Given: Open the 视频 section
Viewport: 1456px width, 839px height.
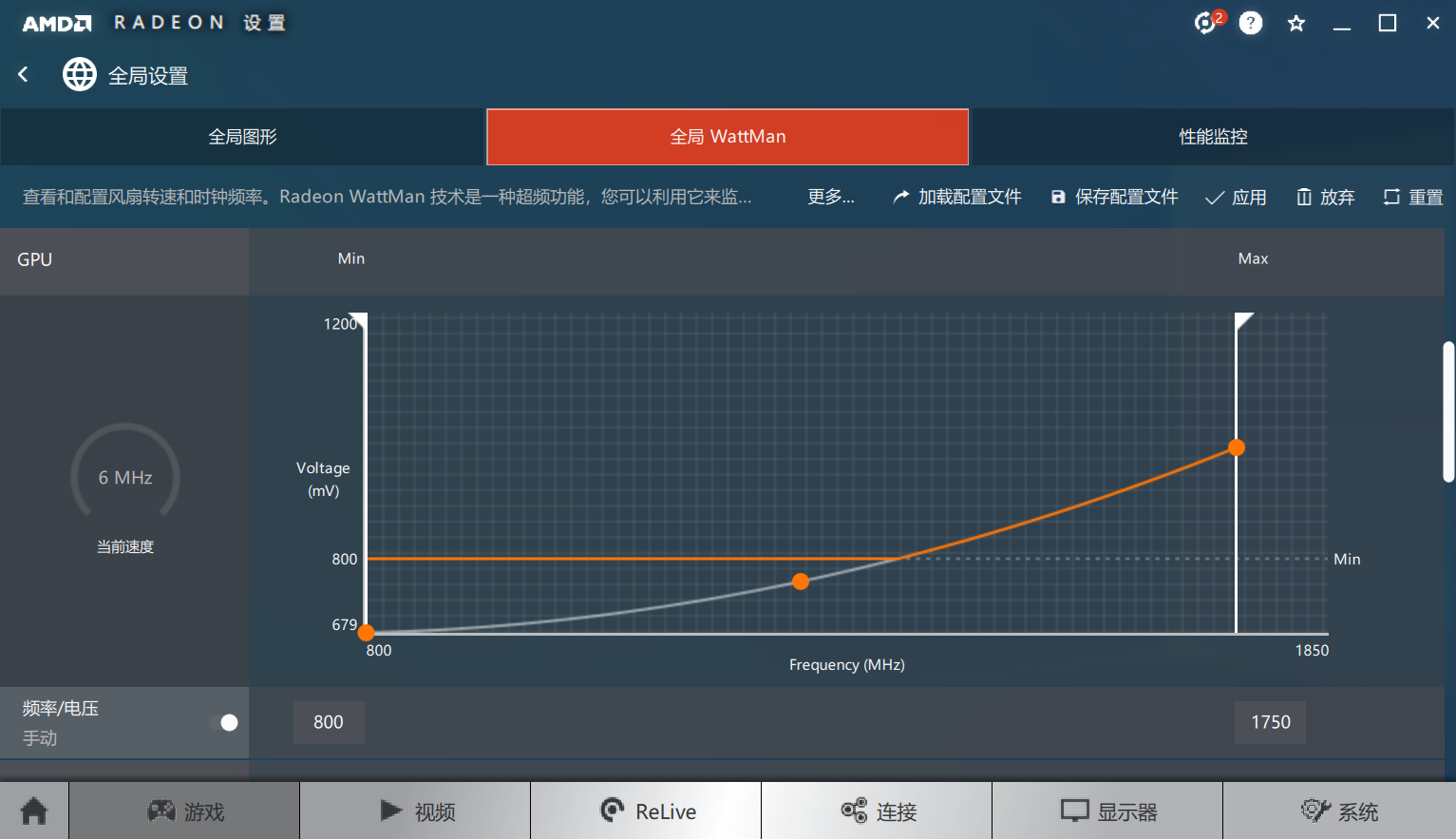Looking at the screenshot, I should click(x=415, y=810).
